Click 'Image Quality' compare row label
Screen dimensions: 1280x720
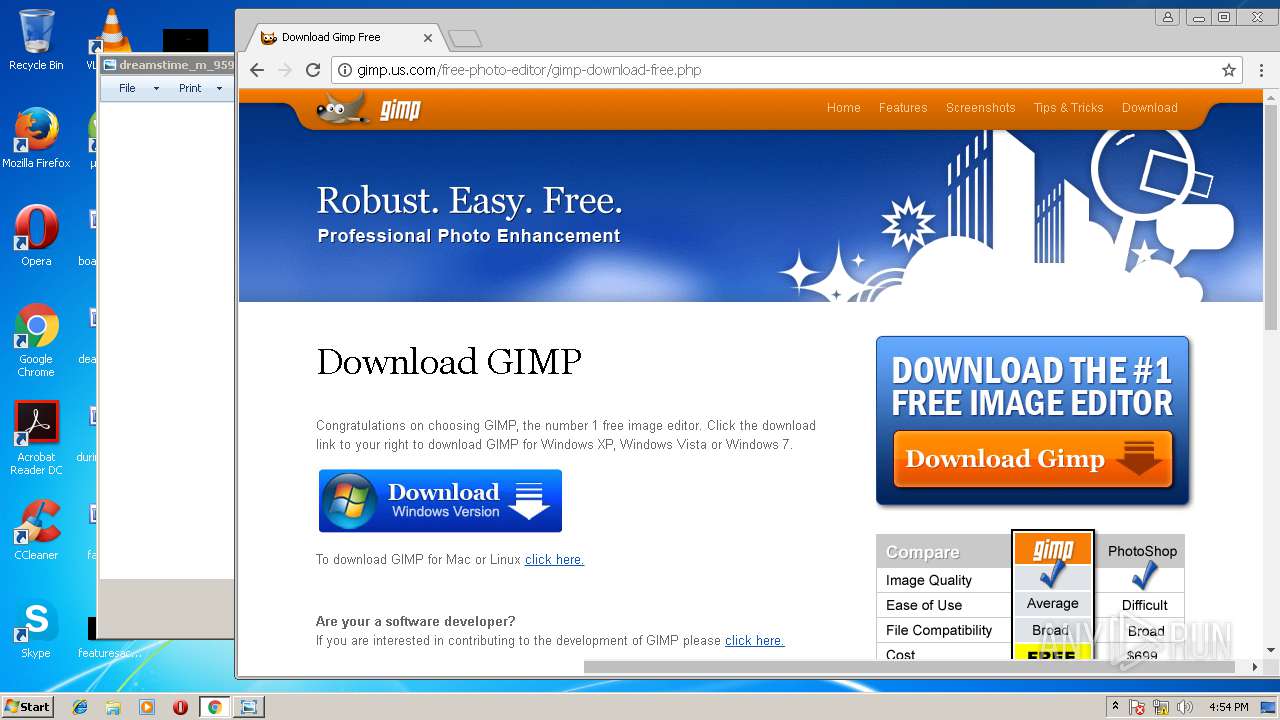[x=928, y=580]
